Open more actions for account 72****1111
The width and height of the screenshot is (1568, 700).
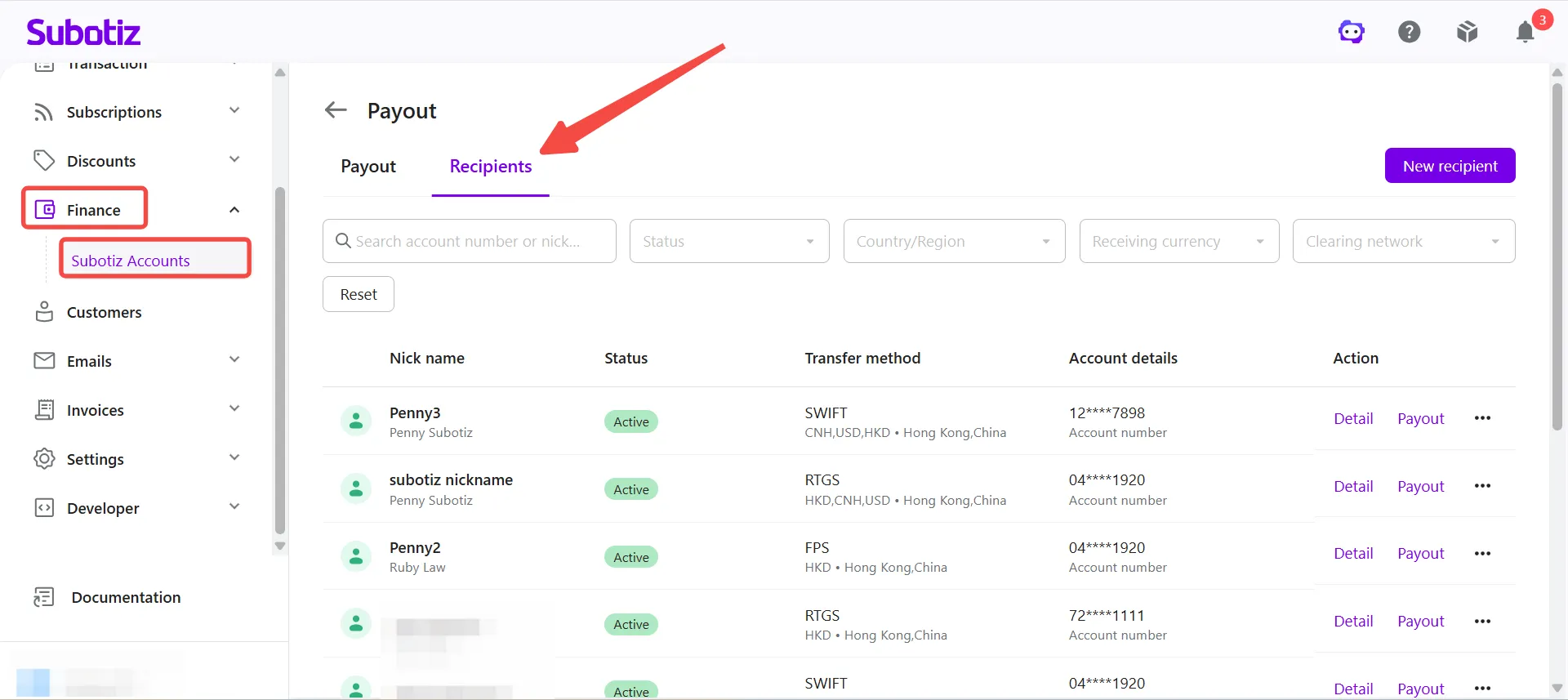tap(1482, 621)
